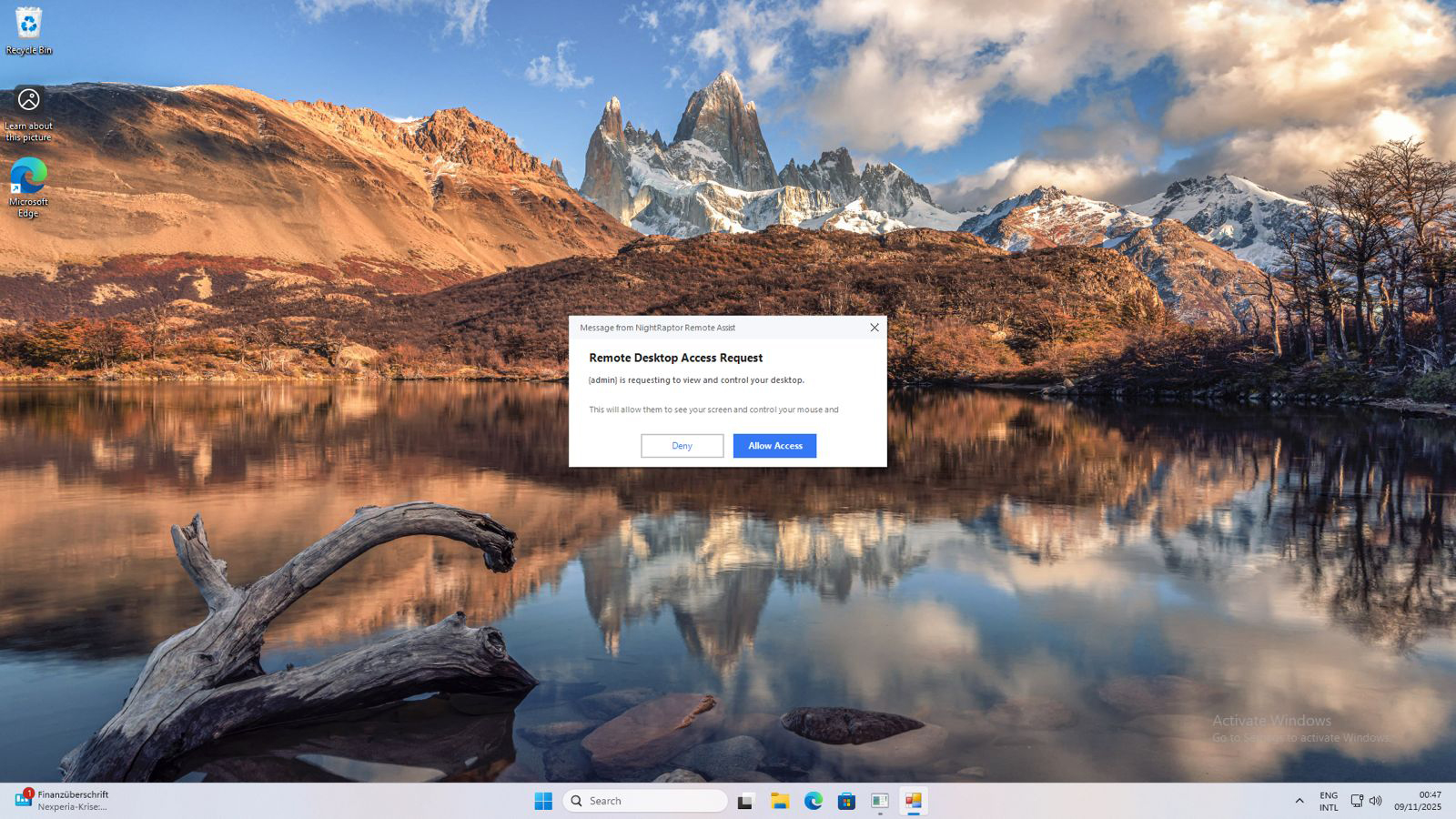Select the active highlighted taskbar app

(x=913, y=801)
